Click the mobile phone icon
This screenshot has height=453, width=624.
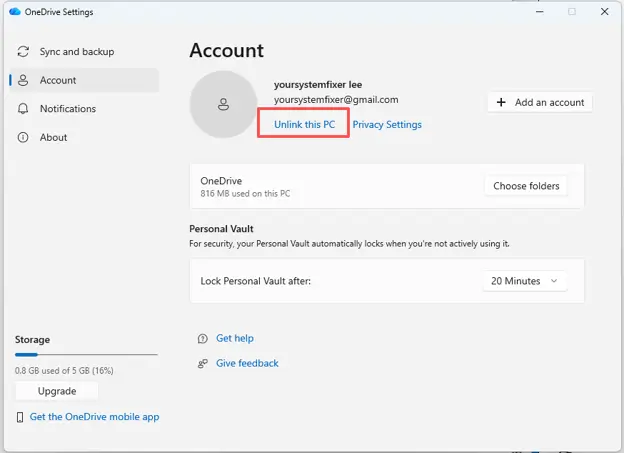20,417
